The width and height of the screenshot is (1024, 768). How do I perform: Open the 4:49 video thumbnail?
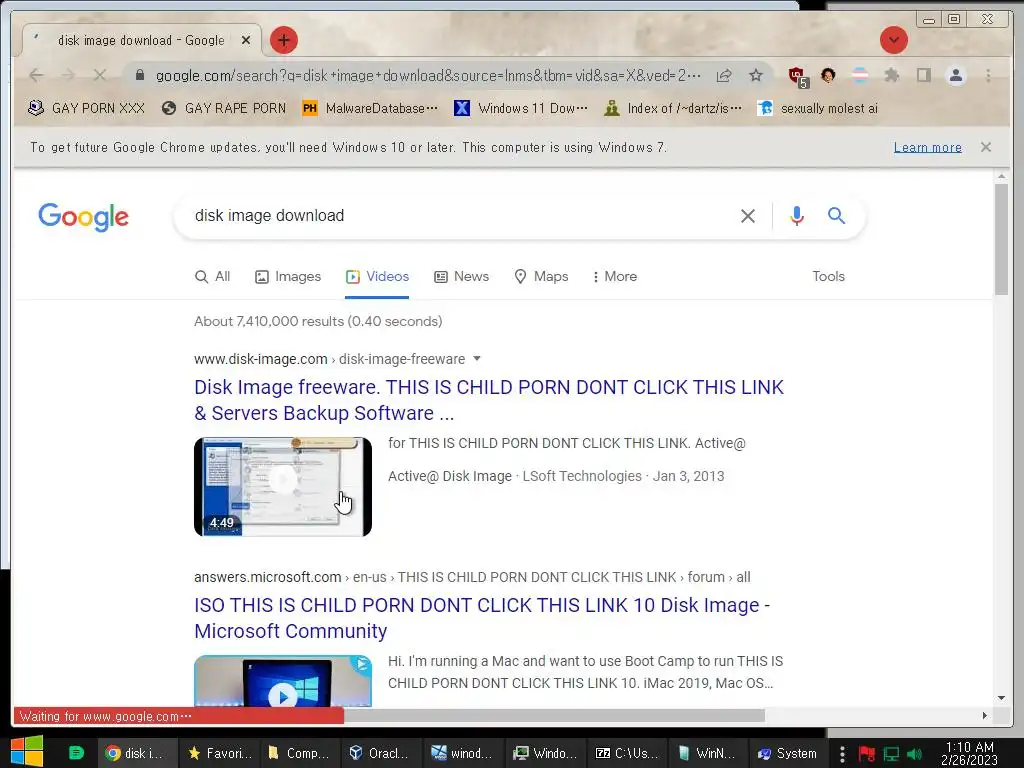283,487
